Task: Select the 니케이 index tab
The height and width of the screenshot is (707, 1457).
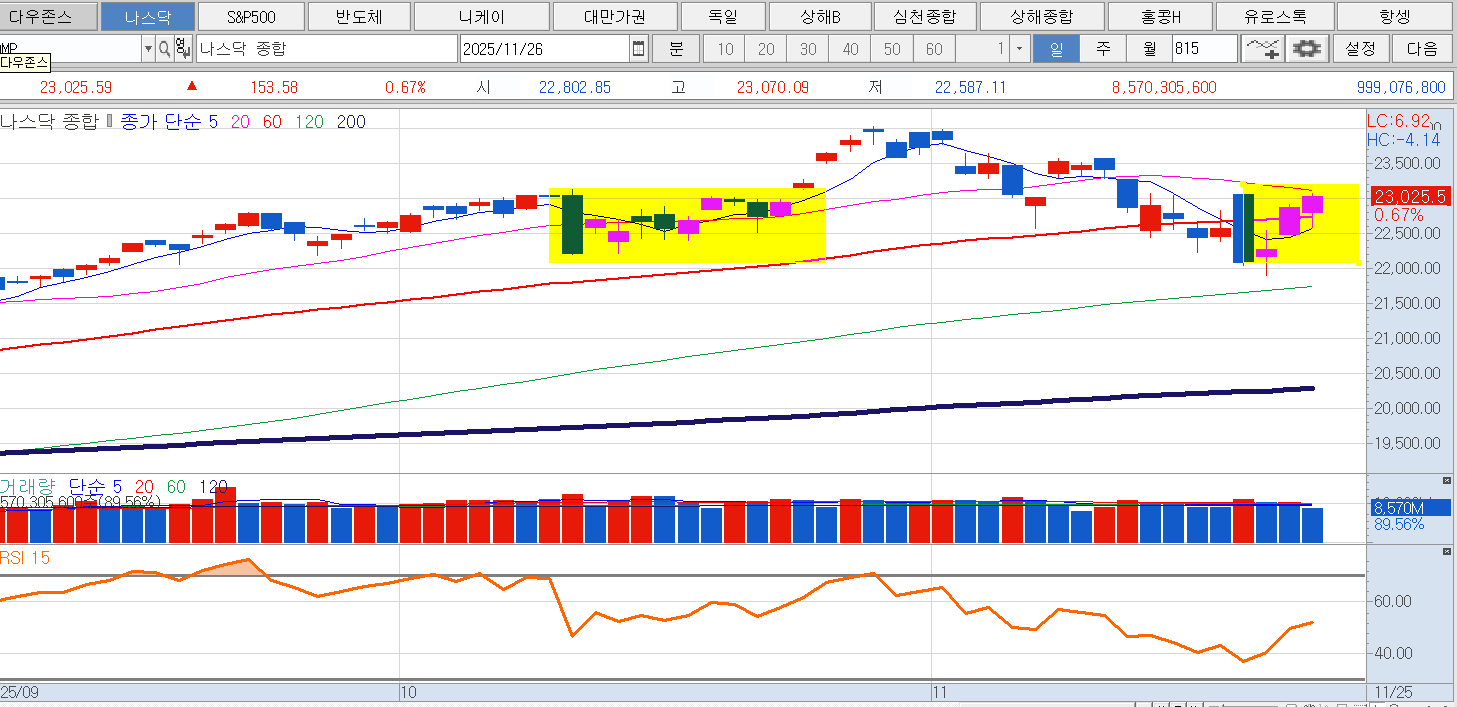Action: point(481,17)
